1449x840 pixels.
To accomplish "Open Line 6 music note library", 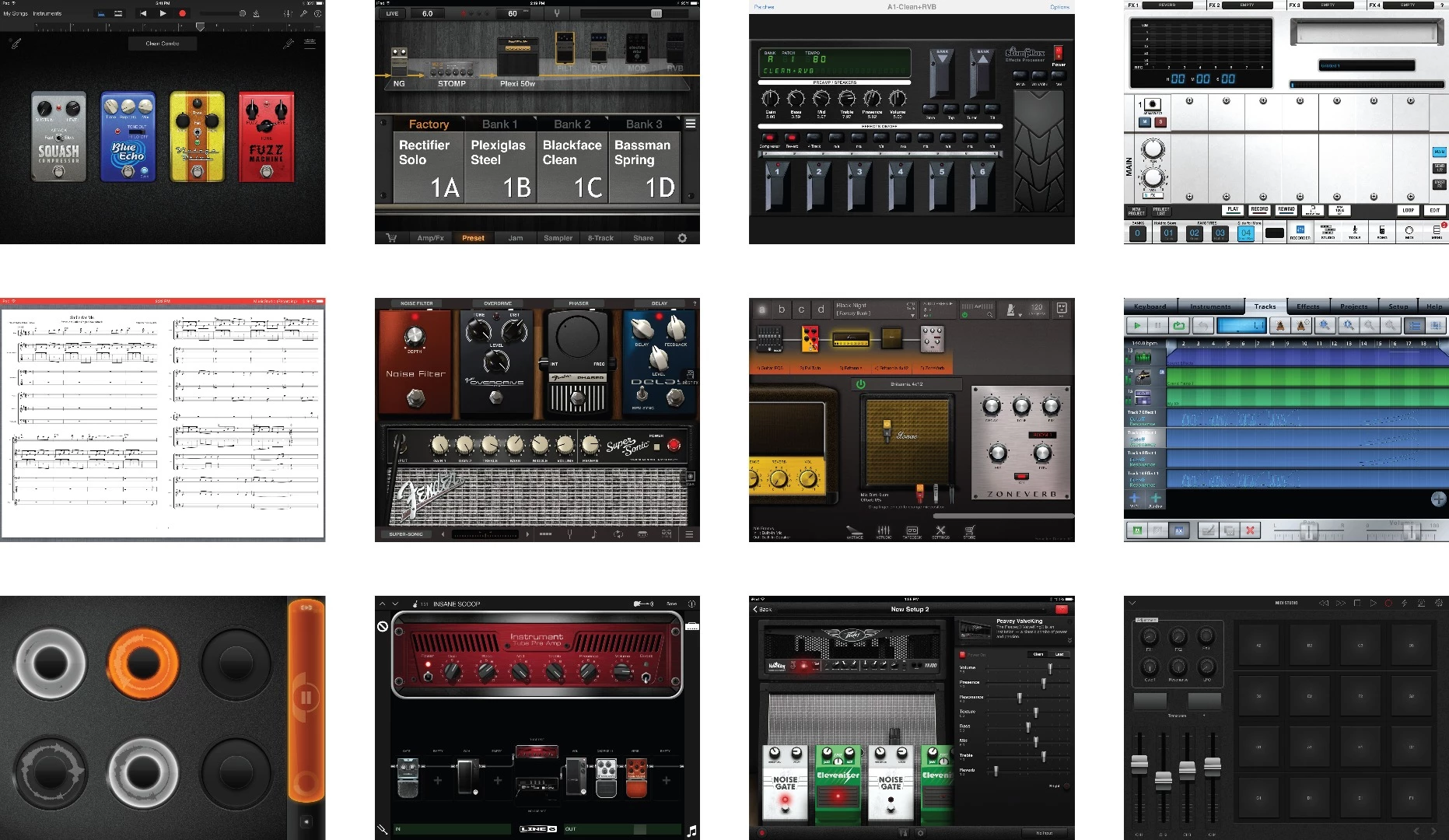I will tap(691, 831).
